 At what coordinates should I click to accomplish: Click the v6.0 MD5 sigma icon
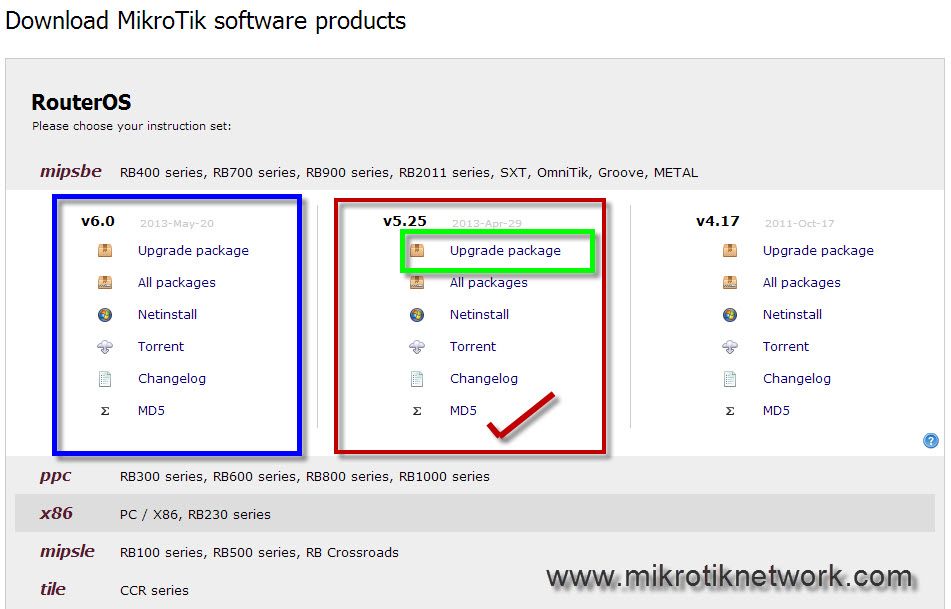[x=105, y=411]
